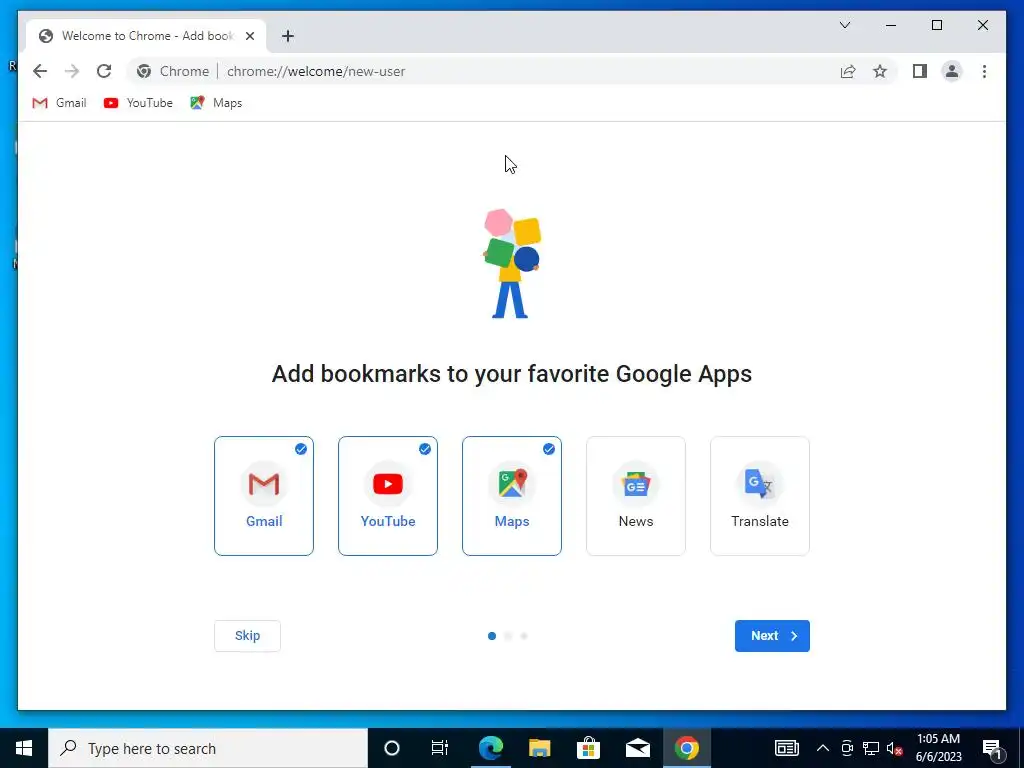Close the Welcome to Chrome tab

[249, 36]
